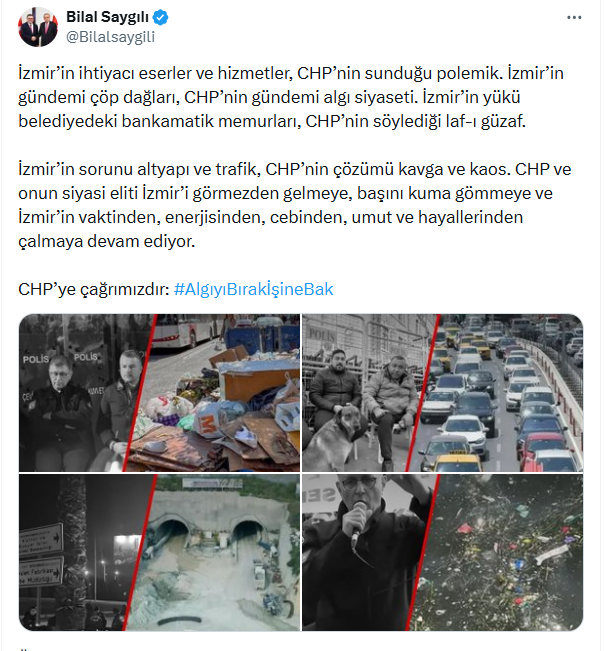Click the blue verified badge icon

(x=161, y=17)
